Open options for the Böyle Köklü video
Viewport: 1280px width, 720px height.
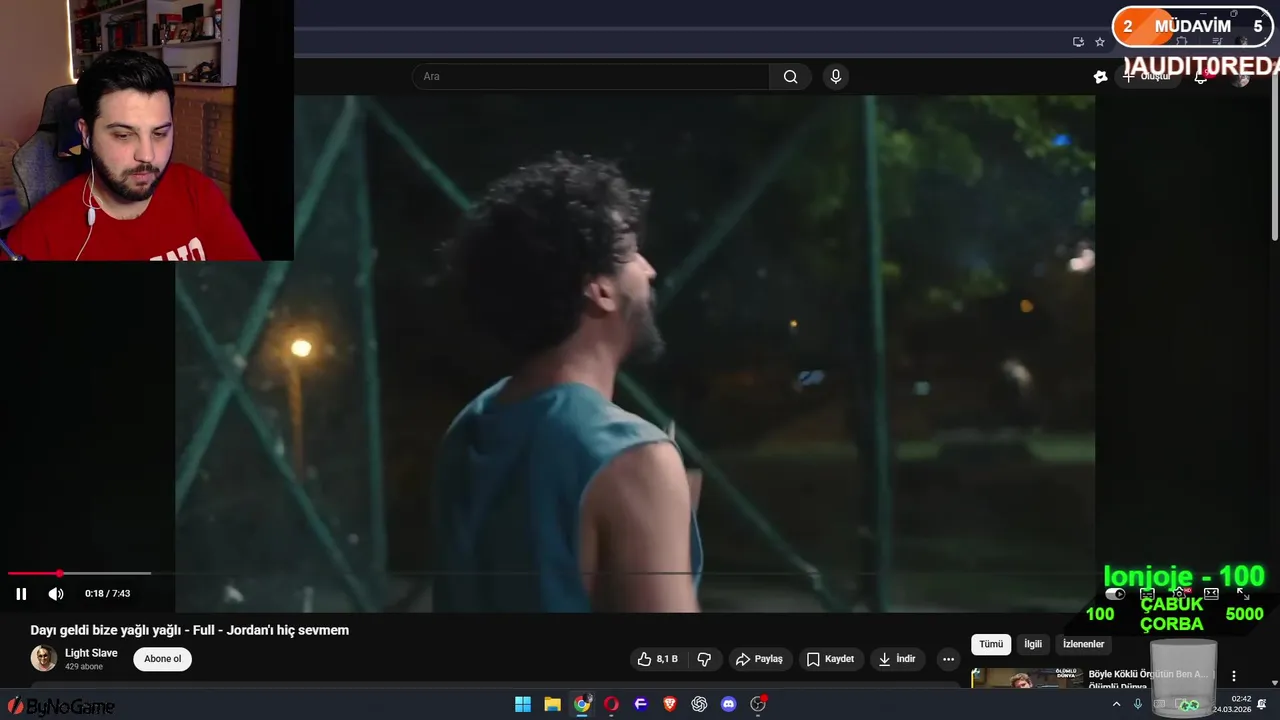(x=1234, y=676)
